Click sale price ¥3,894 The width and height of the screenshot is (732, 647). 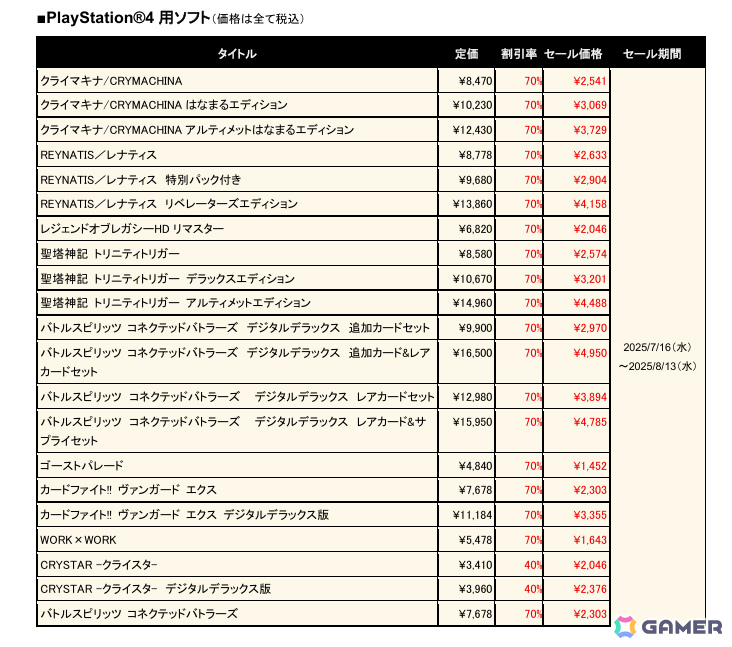(x=590, y=397)
